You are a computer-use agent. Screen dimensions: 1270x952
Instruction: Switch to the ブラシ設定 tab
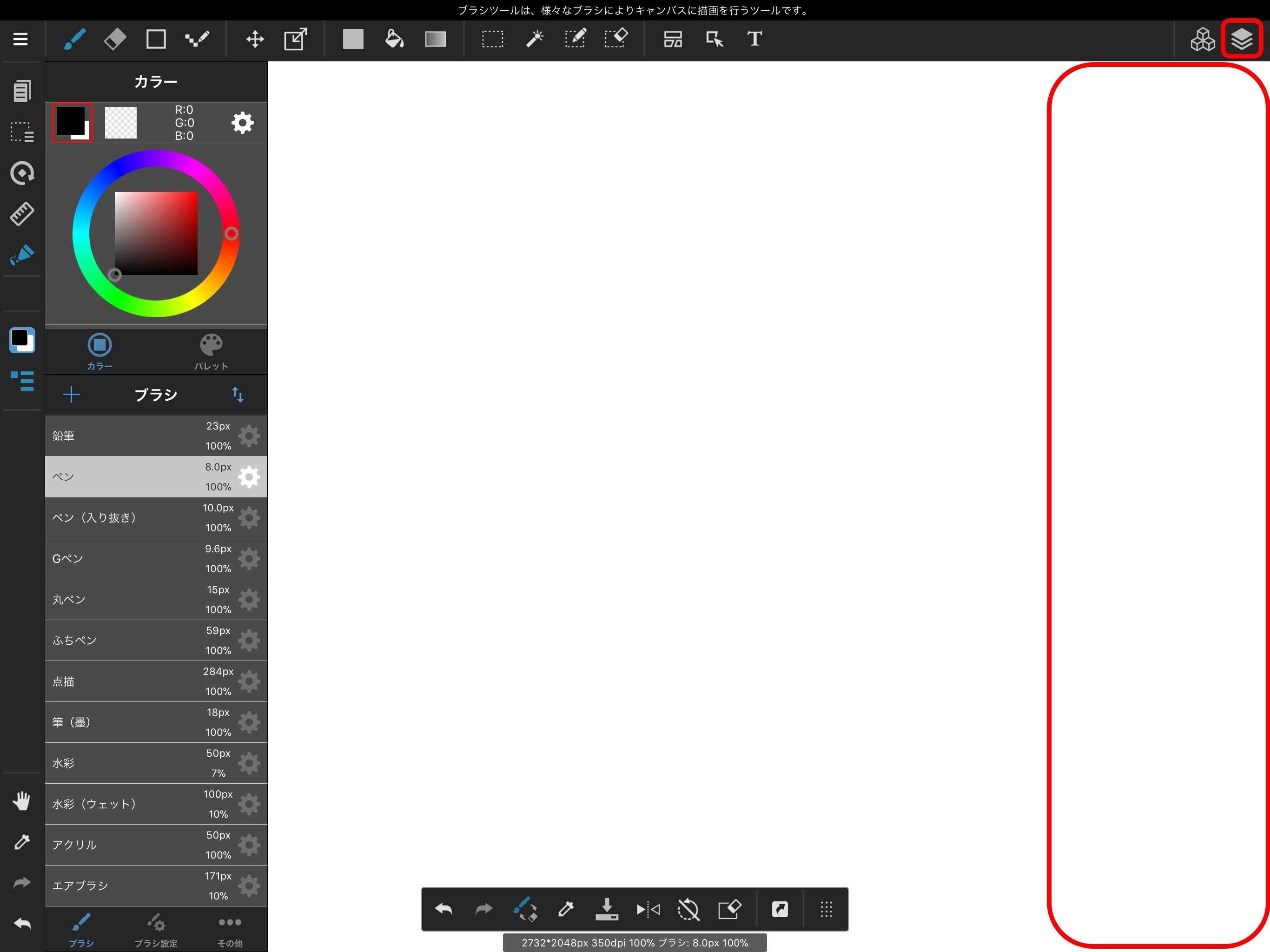point(156,930)
